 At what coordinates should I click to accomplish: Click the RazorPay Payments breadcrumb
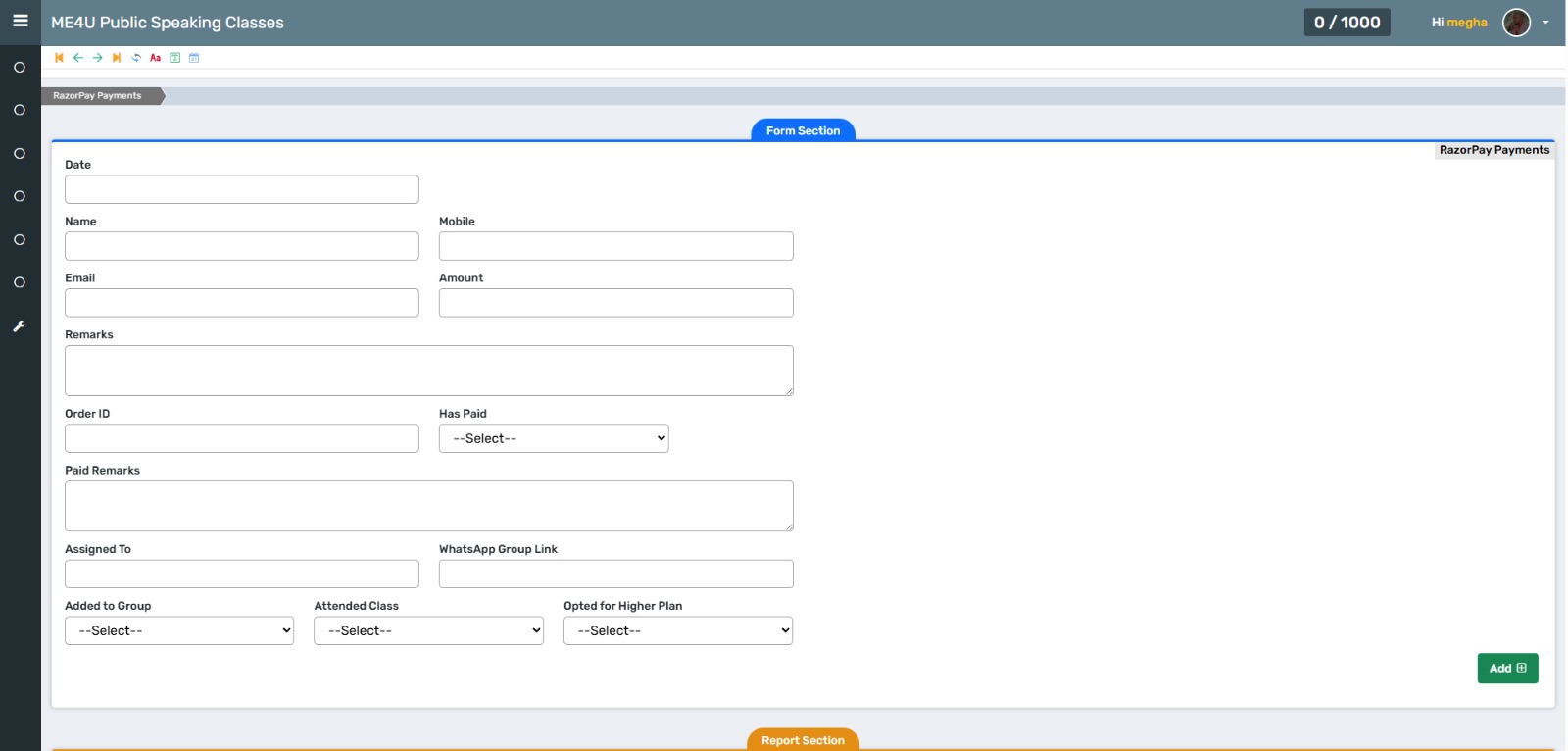point(98,96)
